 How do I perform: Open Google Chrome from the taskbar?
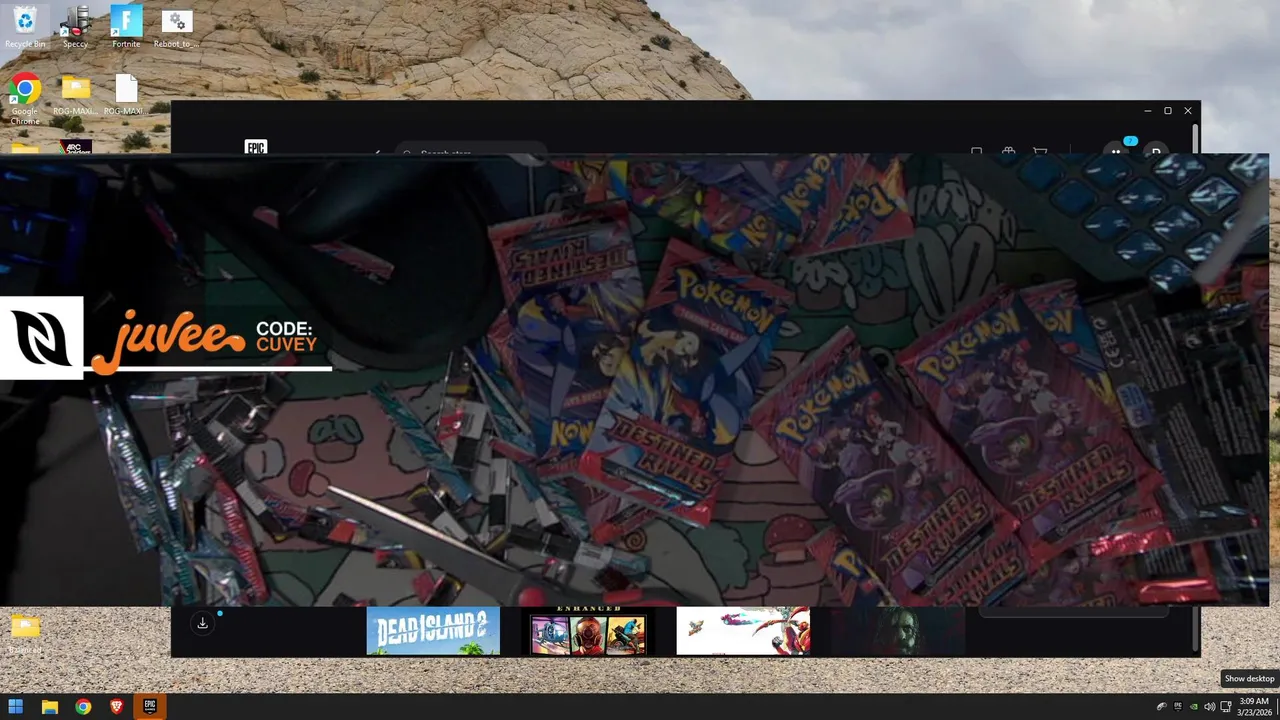pyautogui.click(x=83, y=707)
